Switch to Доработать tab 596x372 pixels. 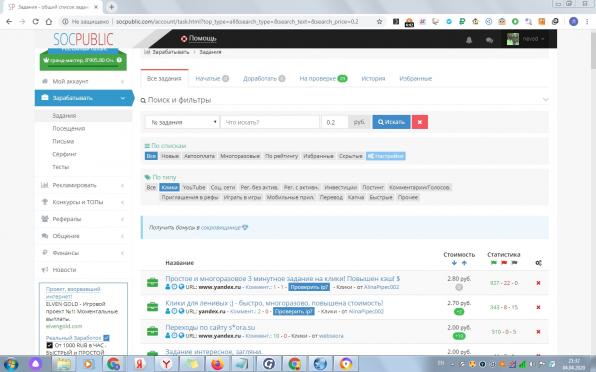click(264, 79)
